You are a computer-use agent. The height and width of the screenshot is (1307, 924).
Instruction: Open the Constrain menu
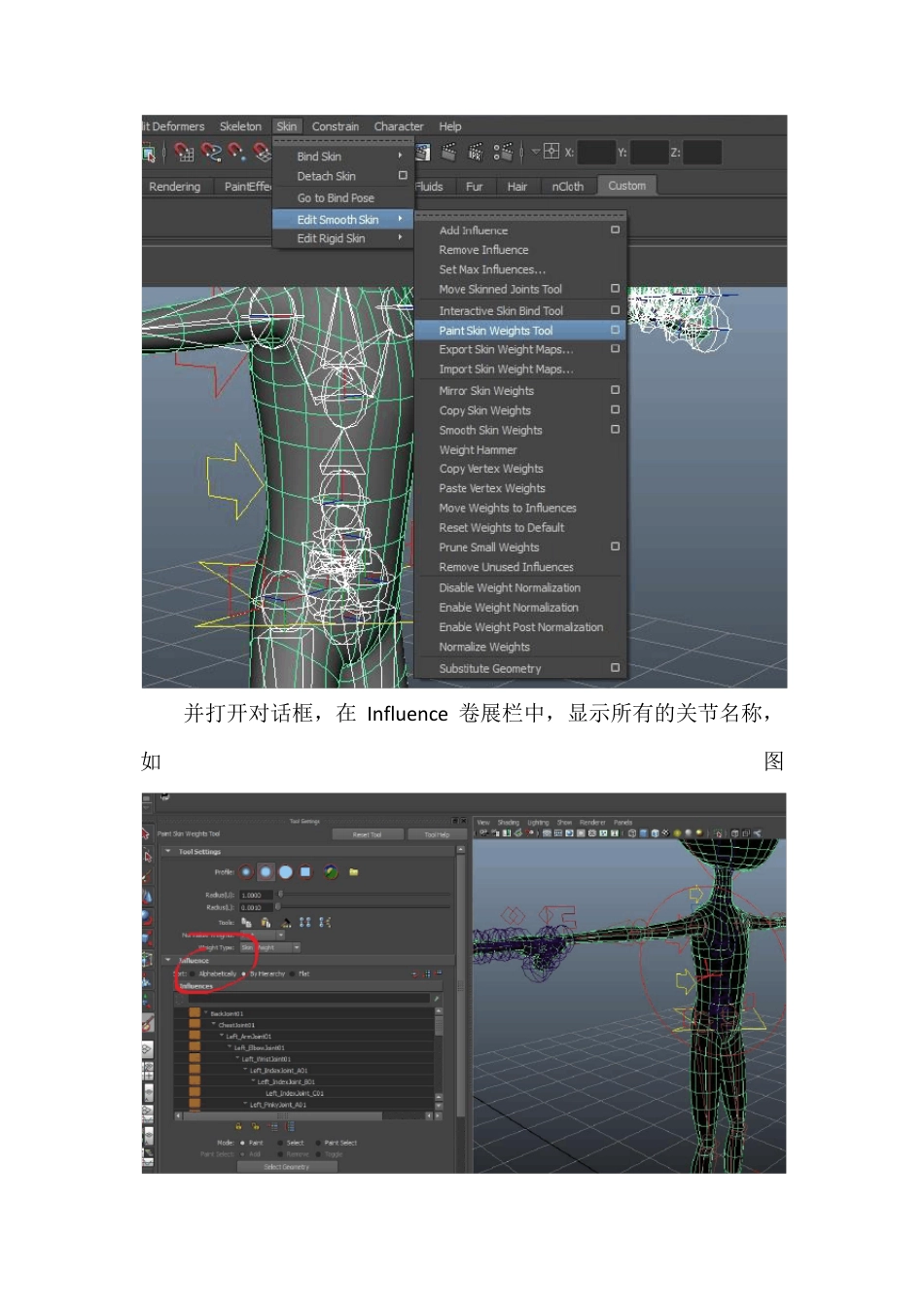point(335,126)
